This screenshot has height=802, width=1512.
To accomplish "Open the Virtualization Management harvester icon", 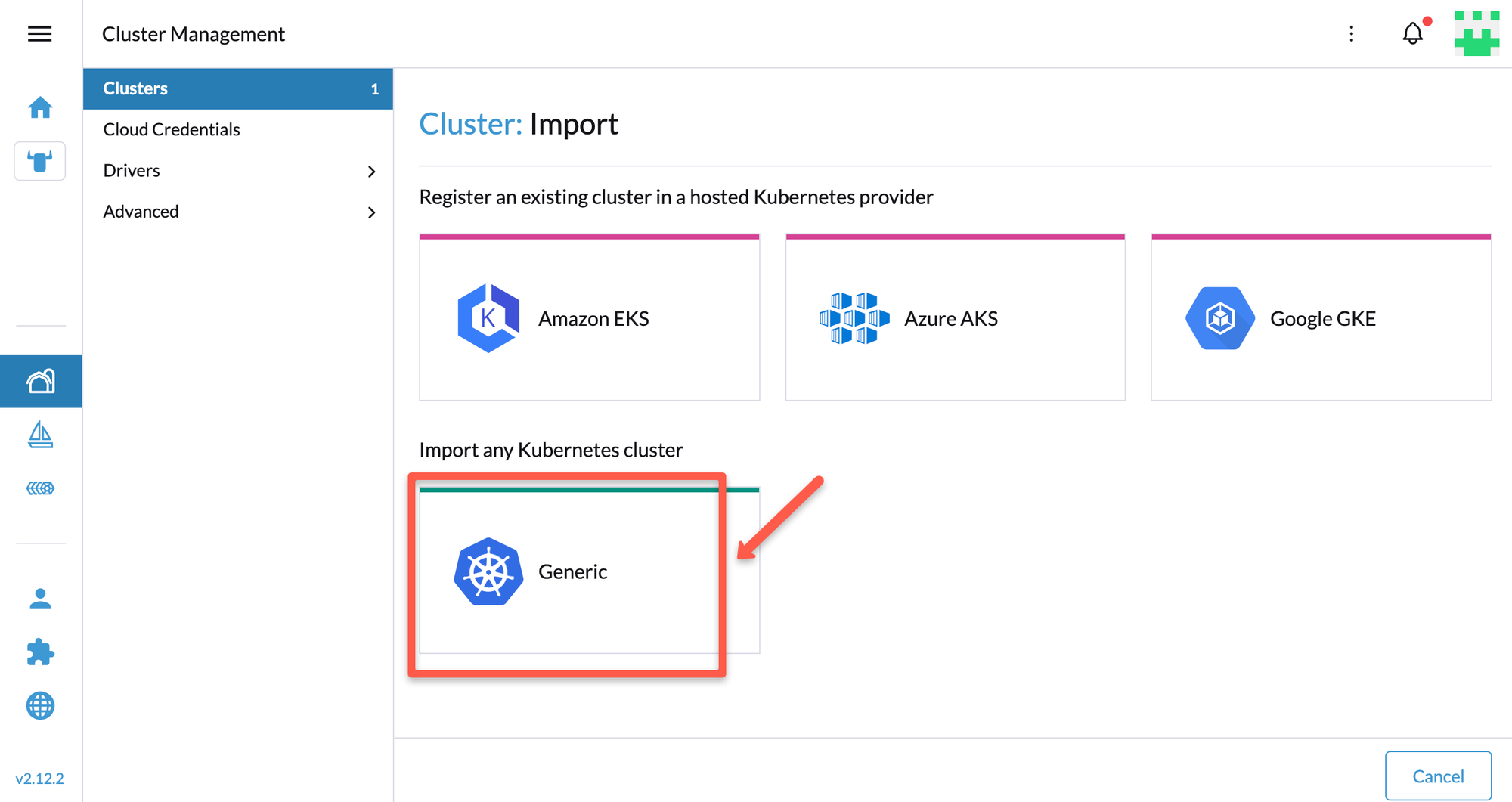I will (x=39, y=488).
